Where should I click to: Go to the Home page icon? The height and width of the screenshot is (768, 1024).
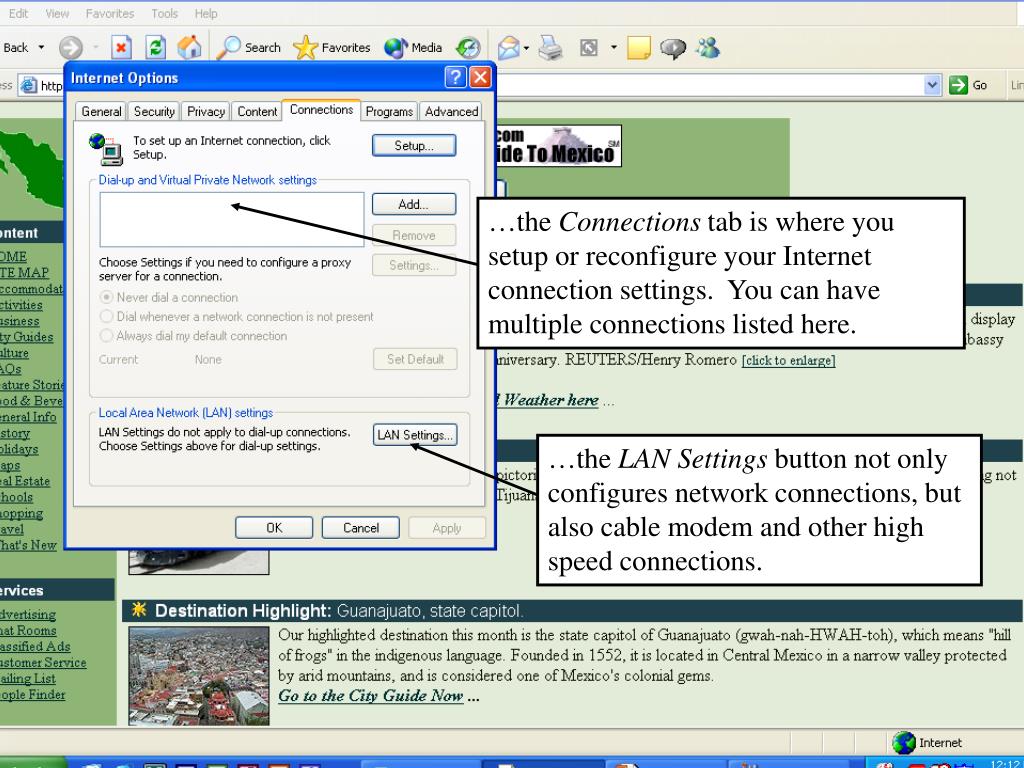pyautogui.click(x=189, y=47)
